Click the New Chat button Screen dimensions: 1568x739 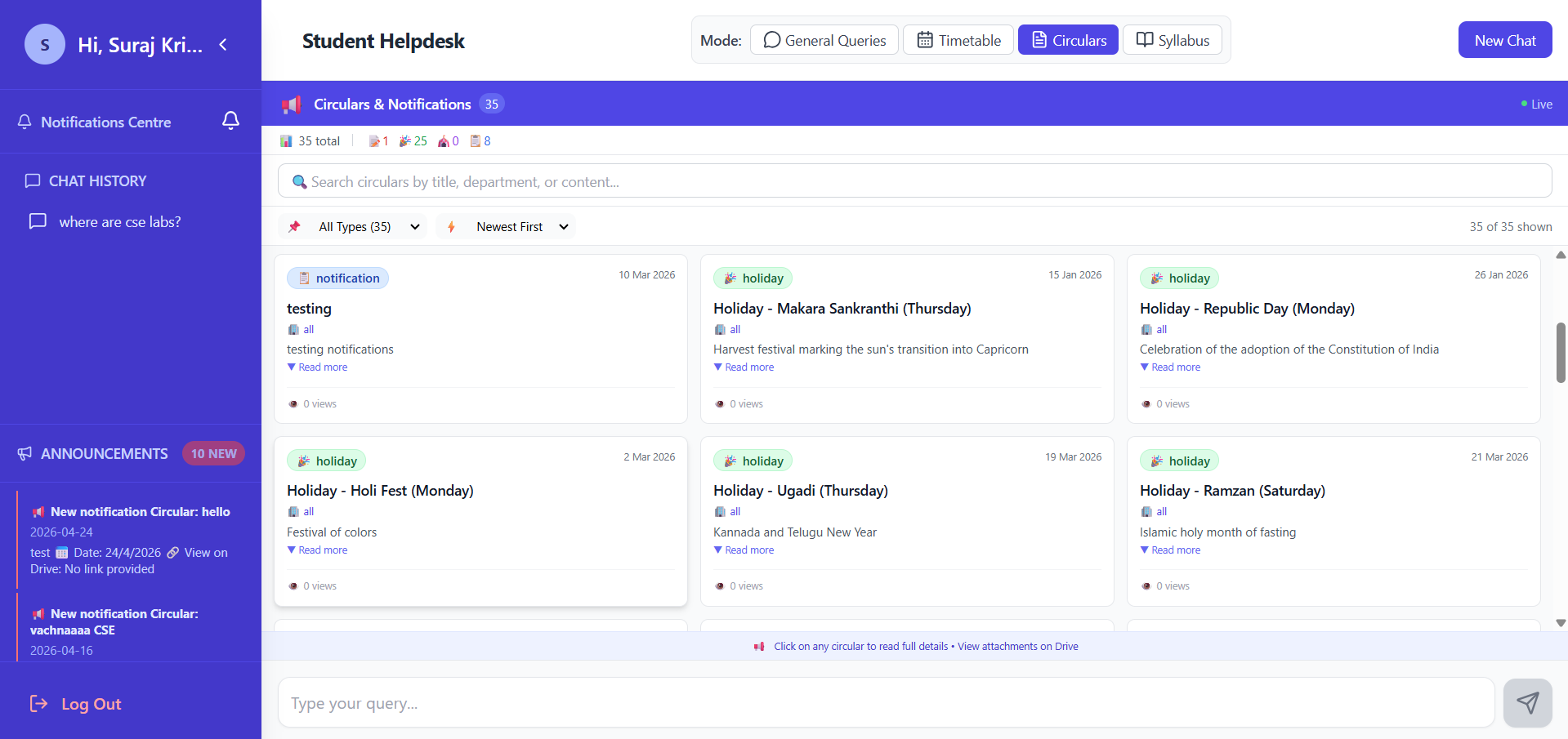coord(1504,39)
